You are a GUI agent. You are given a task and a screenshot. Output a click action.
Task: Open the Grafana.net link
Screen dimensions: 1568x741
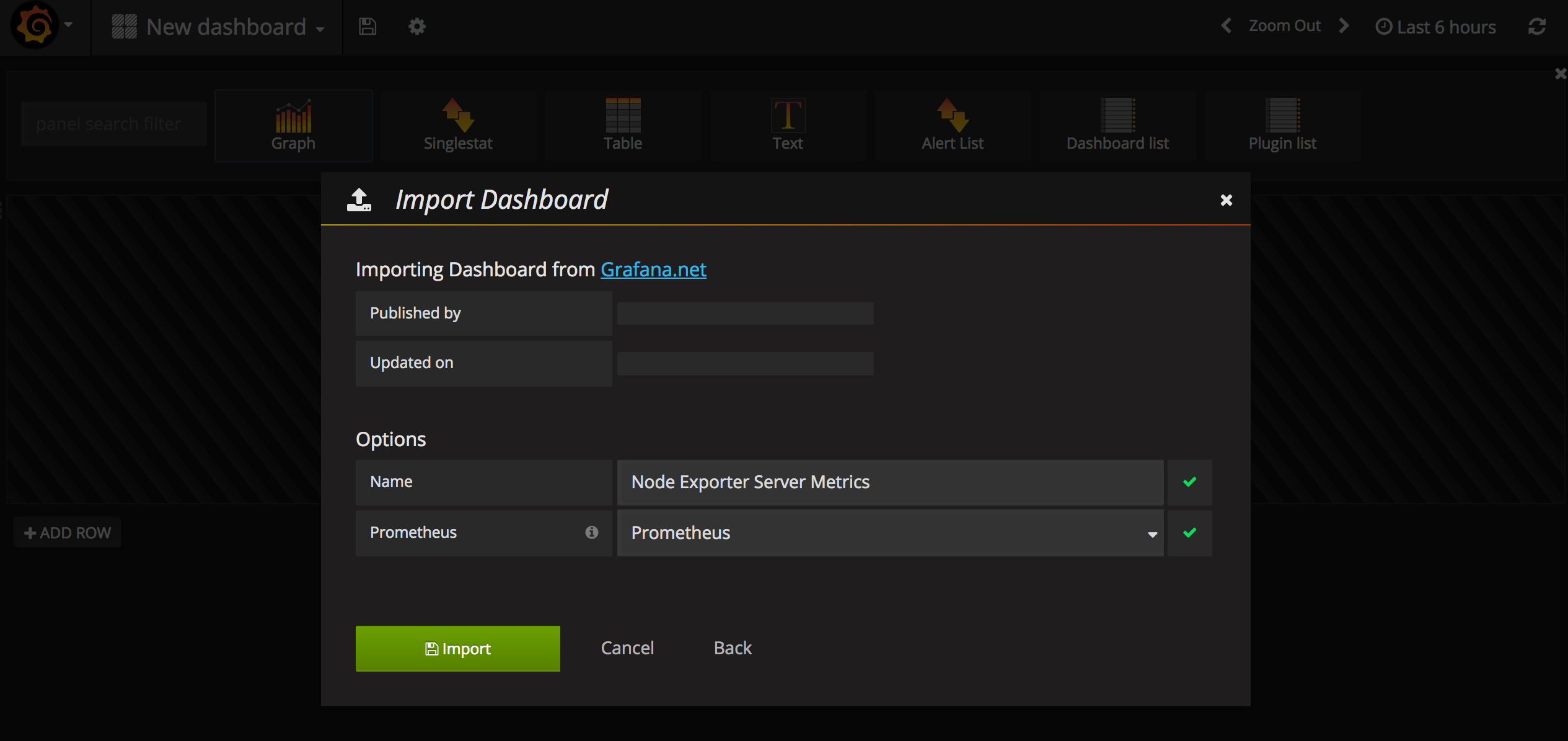click(653, 270)
